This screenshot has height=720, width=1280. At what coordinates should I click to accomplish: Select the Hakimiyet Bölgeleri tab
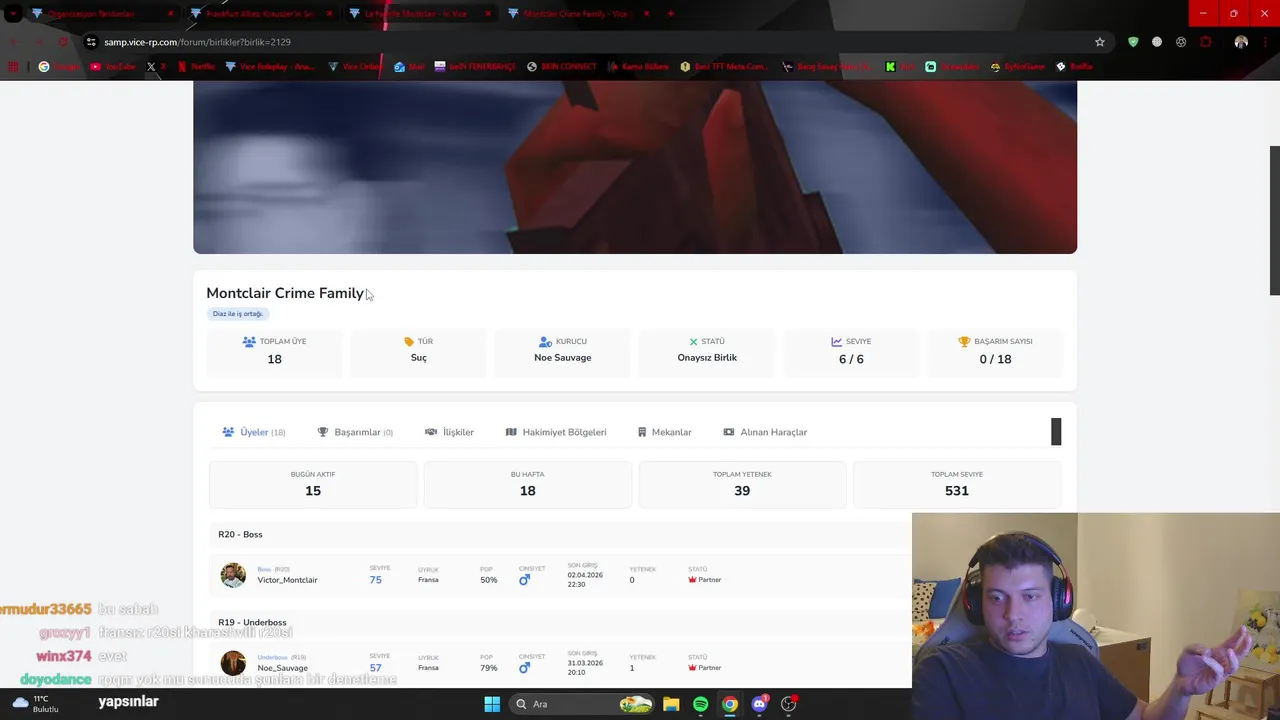556,432
